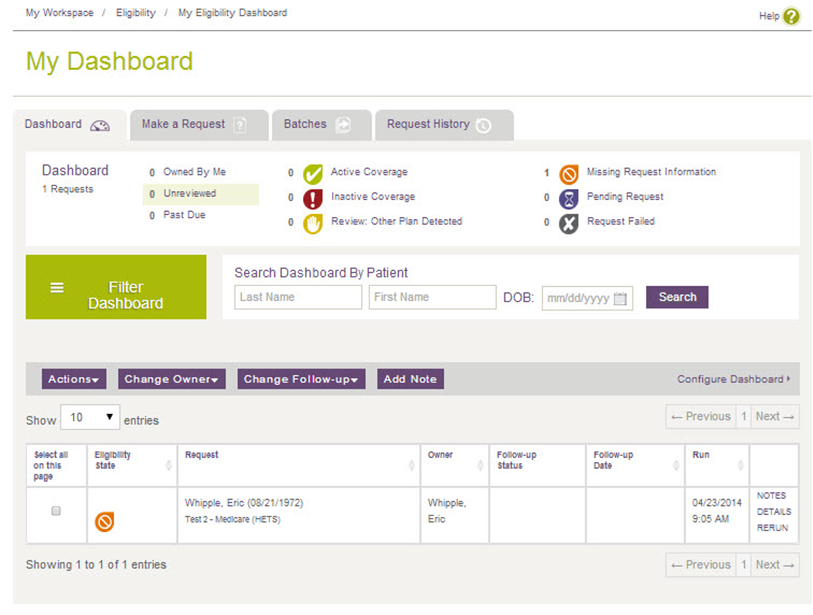Filter by Owned By Me

[194, 172]
